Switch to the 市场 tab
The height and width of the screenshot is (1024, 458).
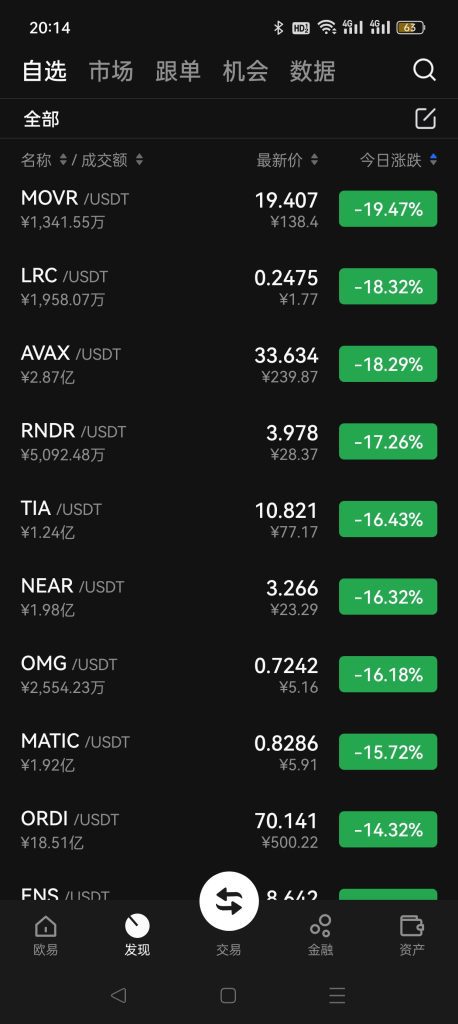(111, 71)
